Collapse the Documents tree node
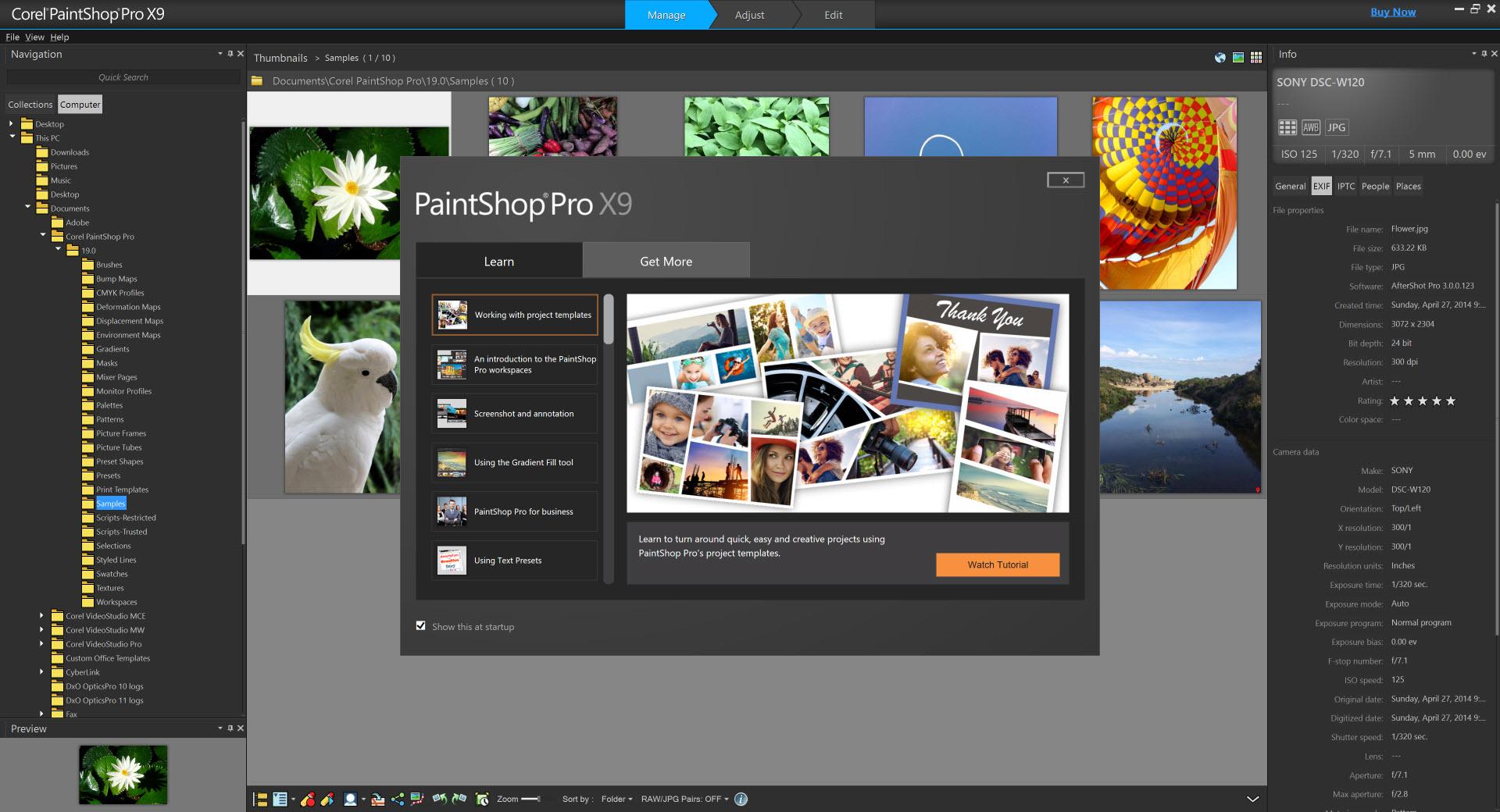Viewport: 1500px width, 812px height. 27,207
